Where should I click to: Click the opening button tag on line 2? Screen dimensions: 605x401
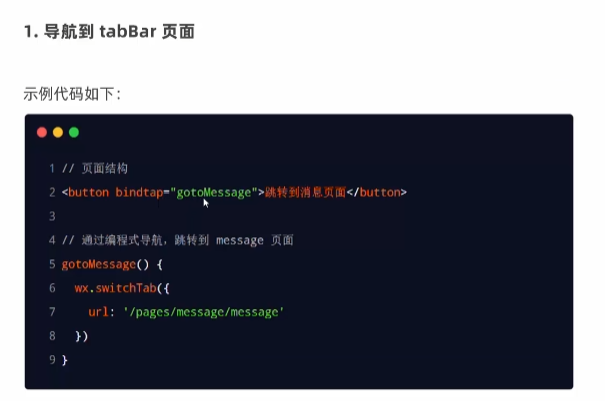(85, 192)
